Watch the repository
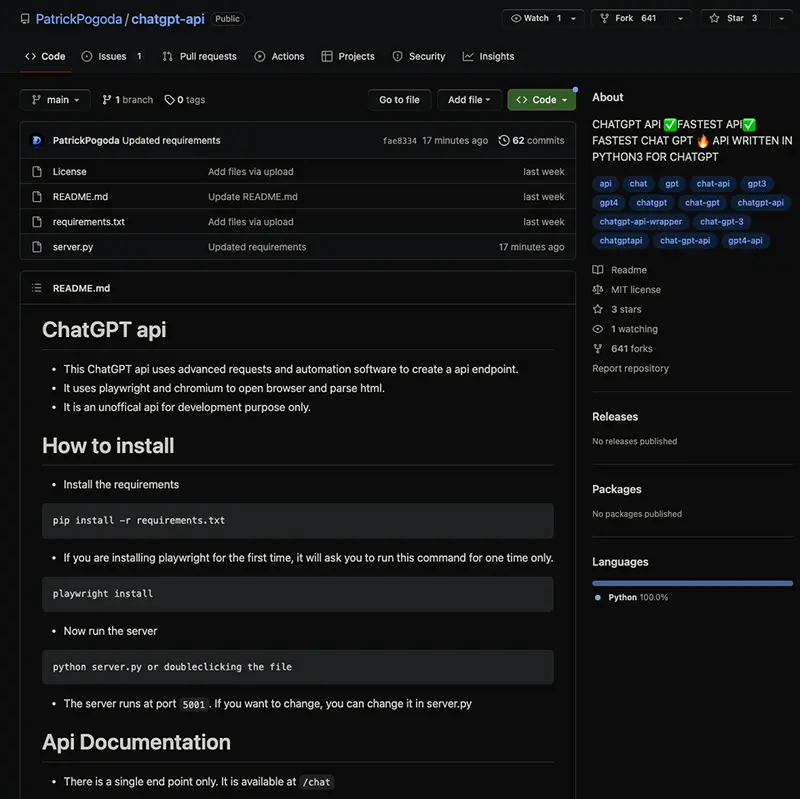 click(535, 18)
